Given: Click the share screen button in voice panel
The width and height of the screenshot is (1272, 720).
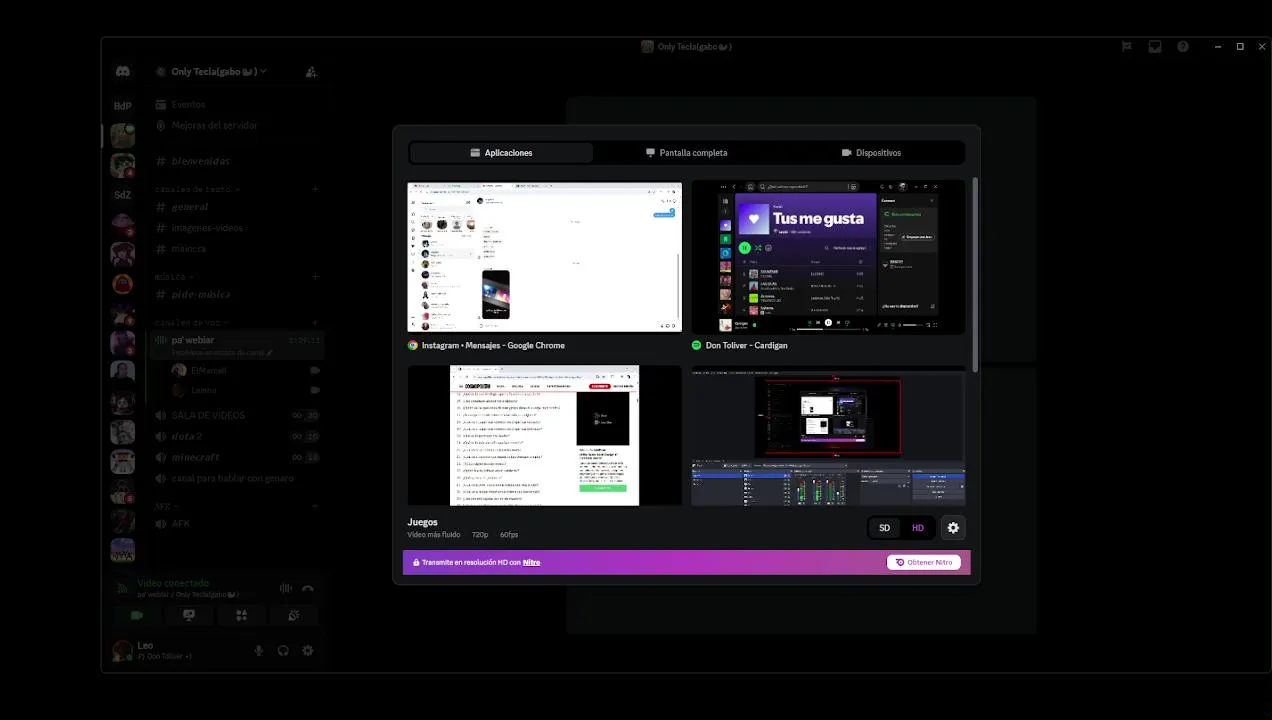Looking at the screenshot, I should (189, 615).
